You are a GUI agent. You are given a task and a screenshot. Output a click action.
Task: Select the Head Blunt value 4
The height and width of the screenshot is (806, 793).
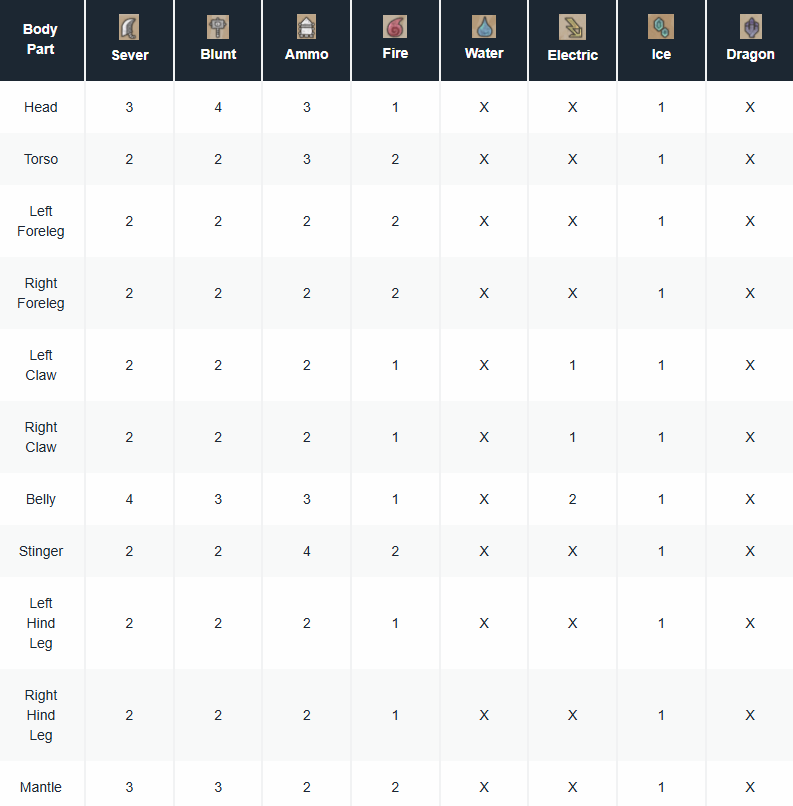tap(218, 107)
